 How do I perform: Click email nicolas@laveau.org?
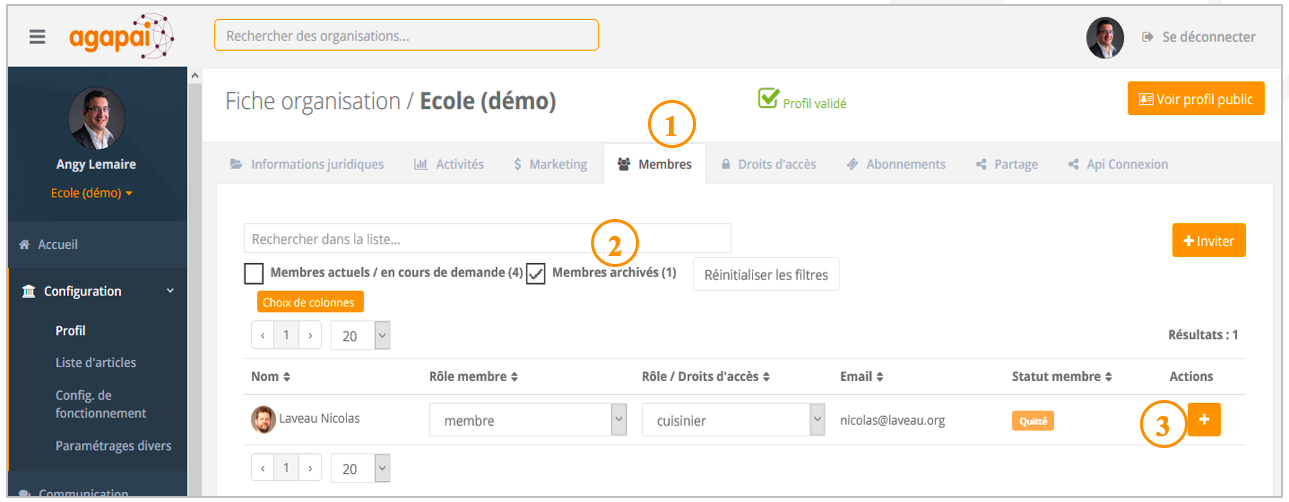(892, 420)
